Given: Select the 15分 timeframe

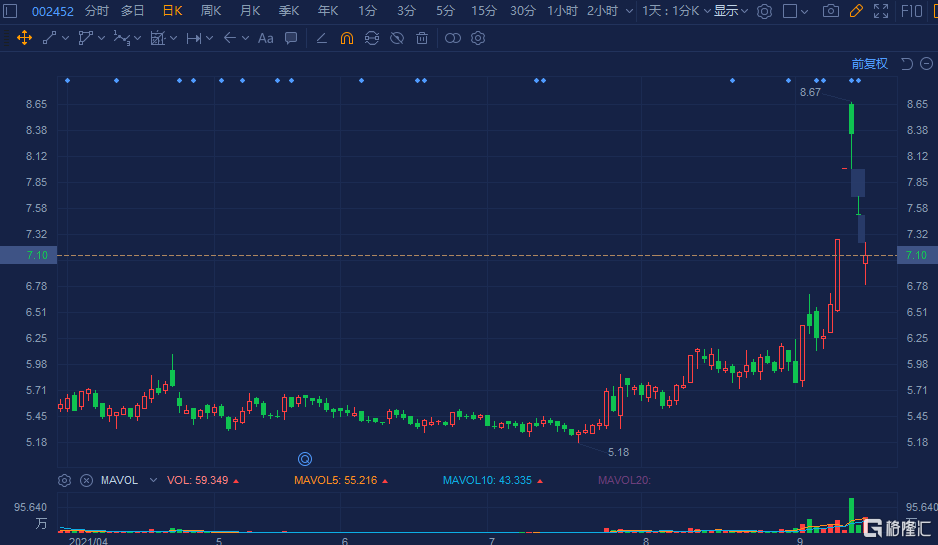Looking at the screenshot, I should tap(483, 11).
